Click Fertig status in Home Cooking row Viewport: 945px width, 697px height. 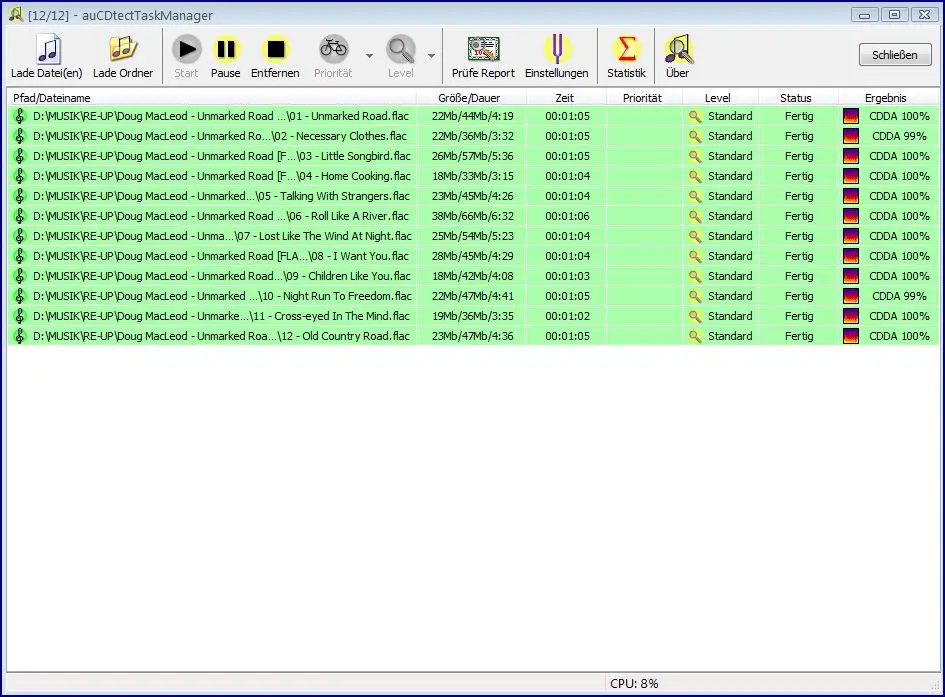(799, 176)
